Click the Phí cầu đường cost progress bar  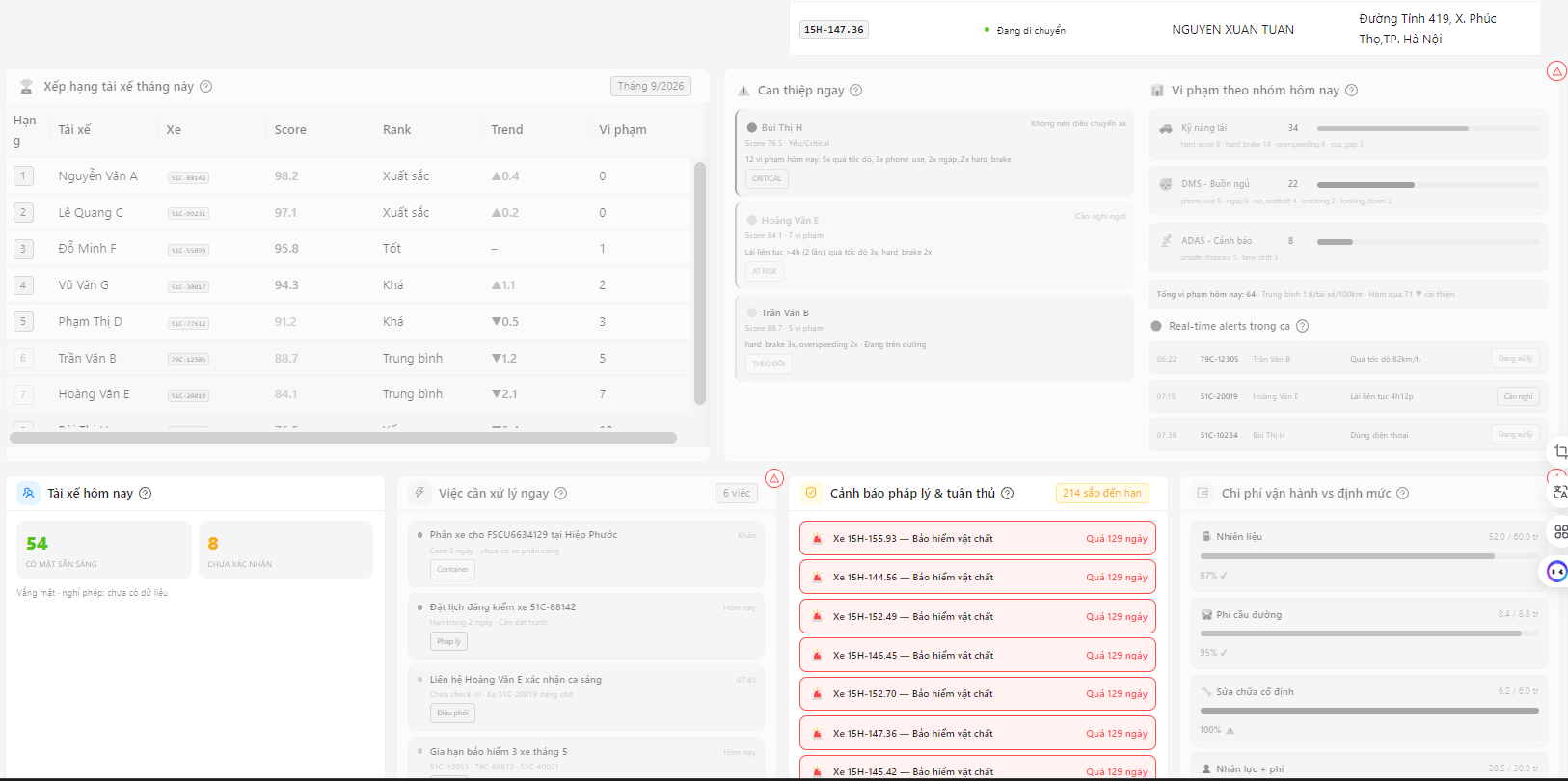point(1369,633)
